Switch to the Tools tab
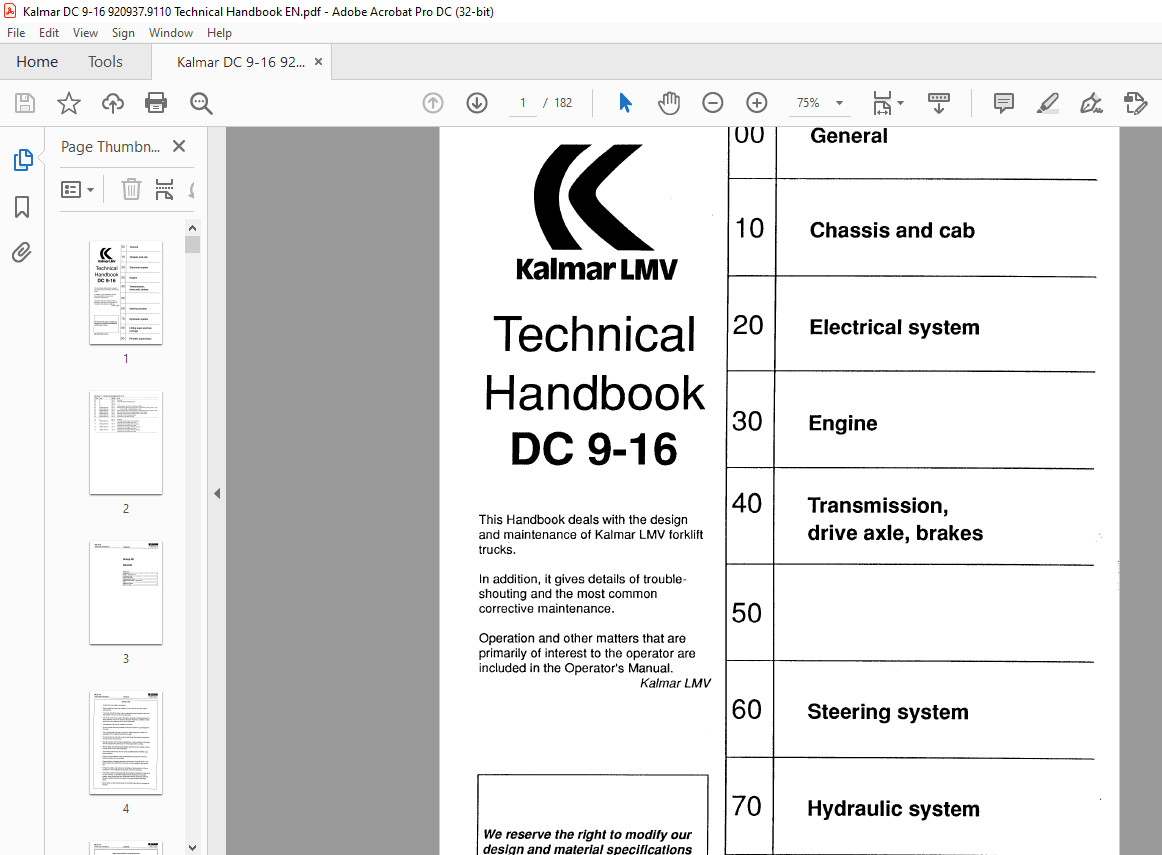 click(105, 61)
